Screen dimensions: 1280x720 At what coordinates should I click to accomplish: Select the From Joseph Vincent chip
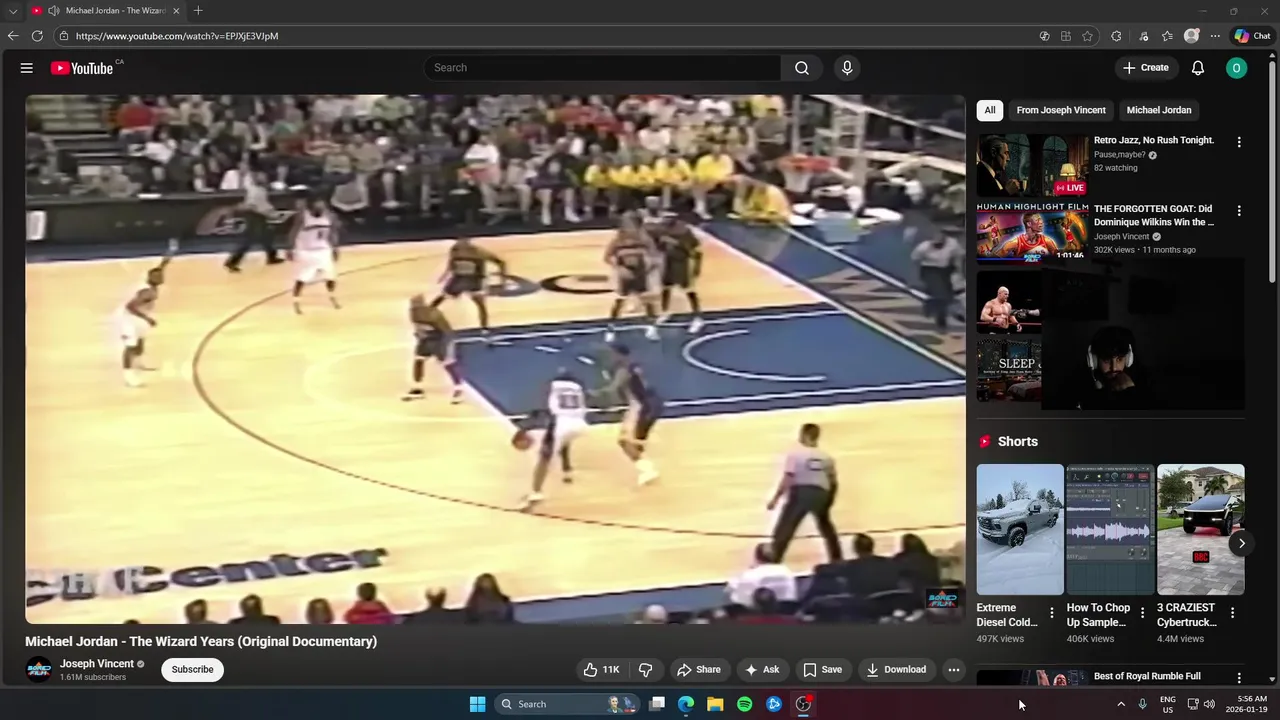[1061, 110]
